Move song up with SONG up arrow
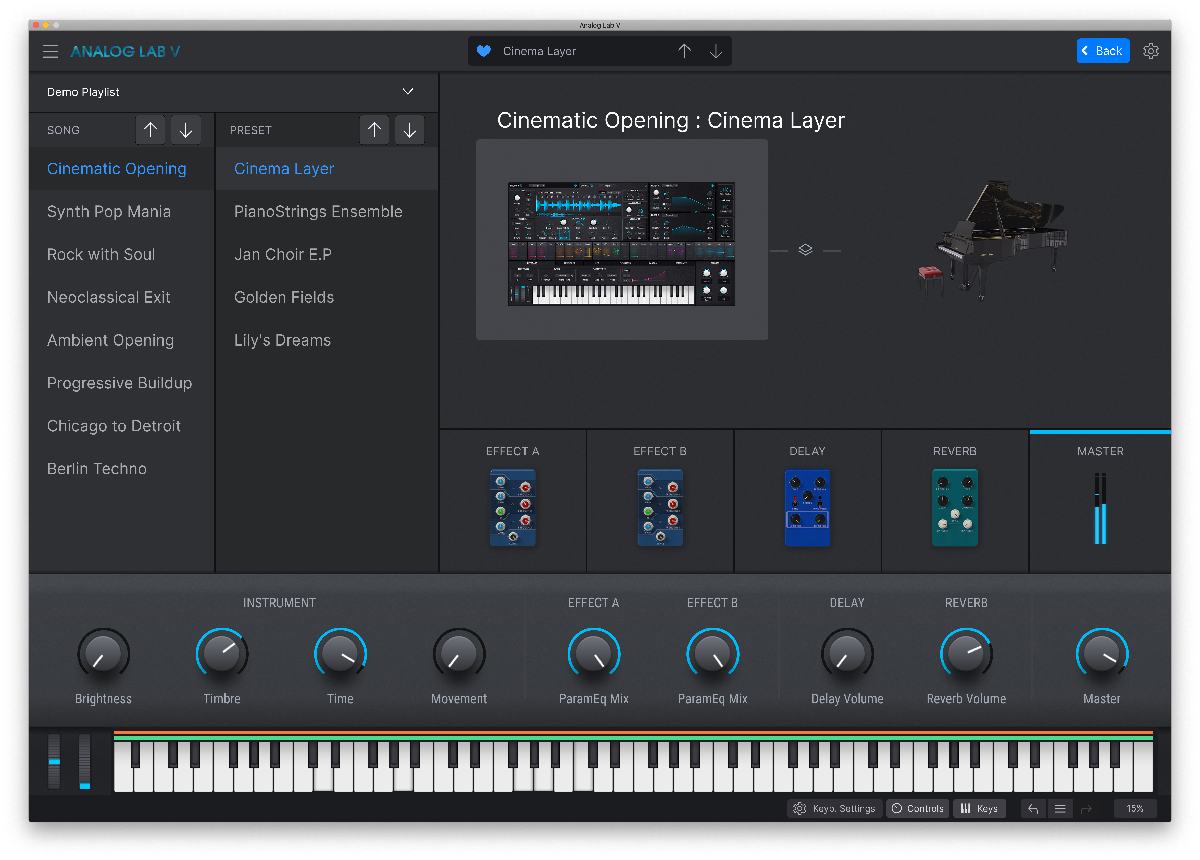 pos(150,130)
